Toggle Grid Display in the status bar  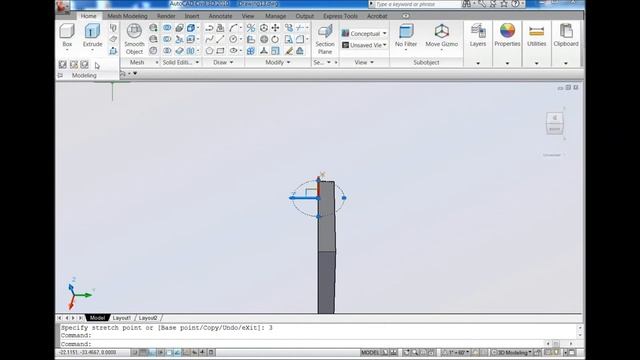click(143, 352)
